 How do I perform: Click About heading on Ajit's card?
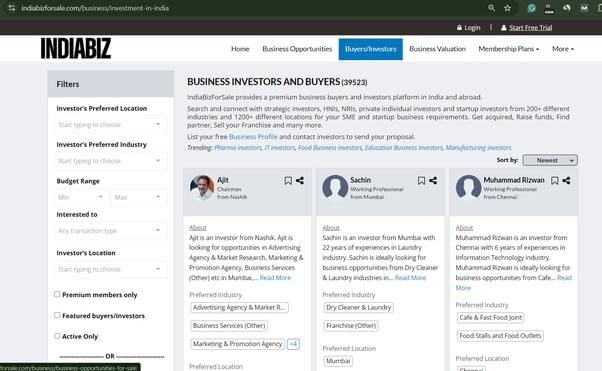pyautogui.click(x=198, y=228)
